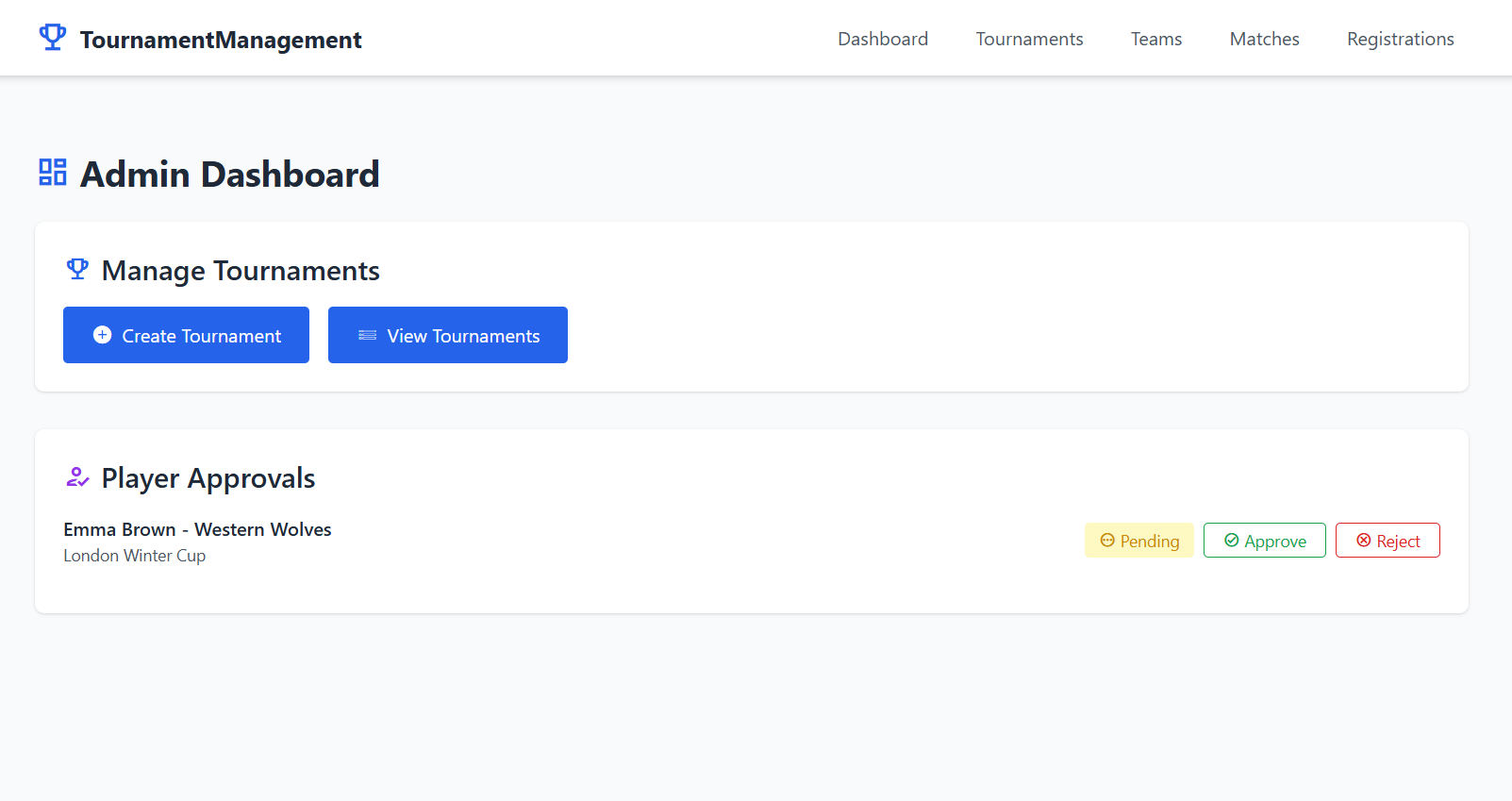Click the Admin Dashboard grid icon
The image size is (1512, 801).
[x=53, y=173]
